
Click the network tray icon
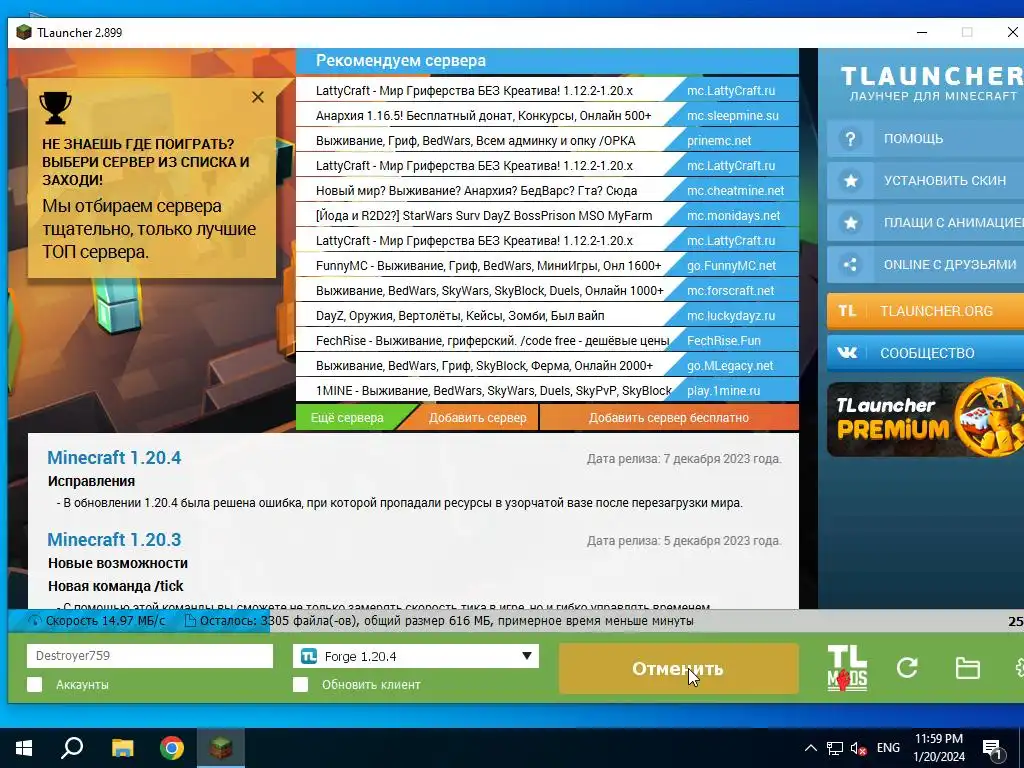click(835, 748)
